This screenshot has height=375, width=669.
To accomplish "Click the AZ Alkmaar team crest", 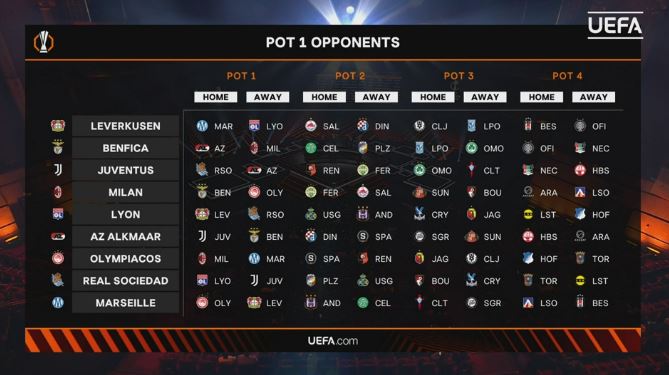I will [x=58, y=236].
